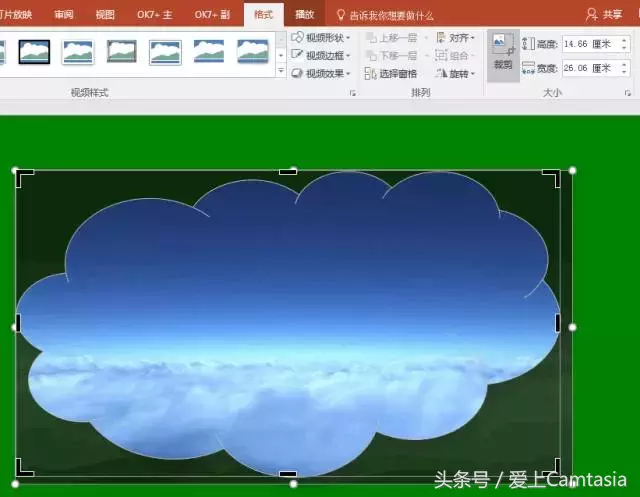Click the top-right crop corner handle

coord(551,178)
